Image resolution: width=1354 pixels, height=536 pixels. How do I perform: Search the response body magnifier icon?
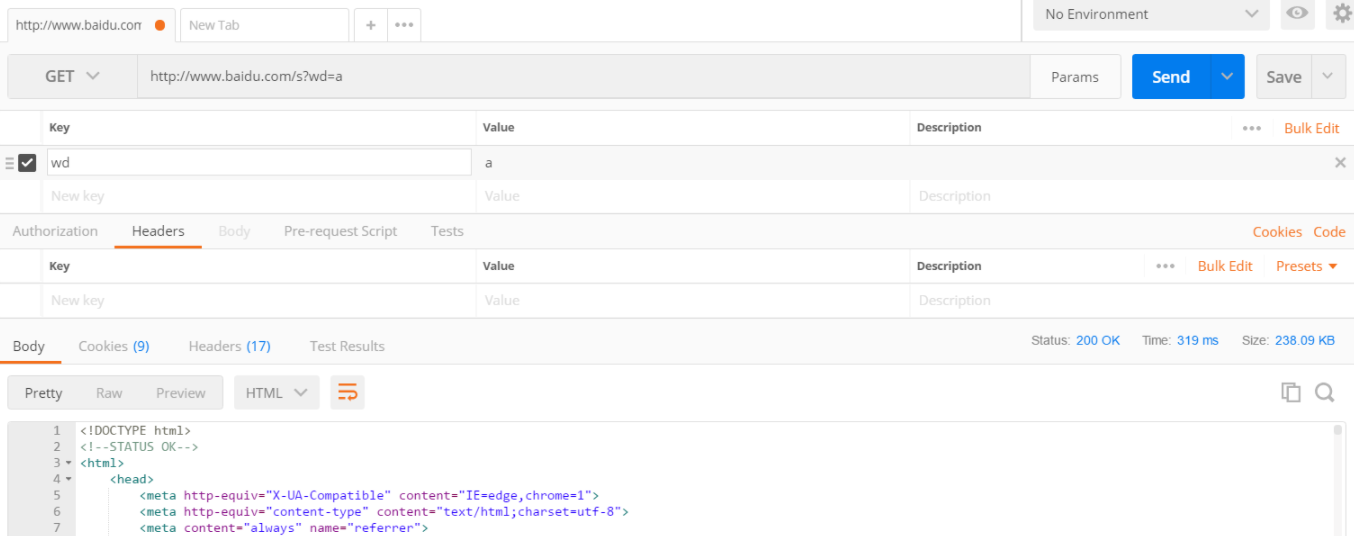(1325, 393)
